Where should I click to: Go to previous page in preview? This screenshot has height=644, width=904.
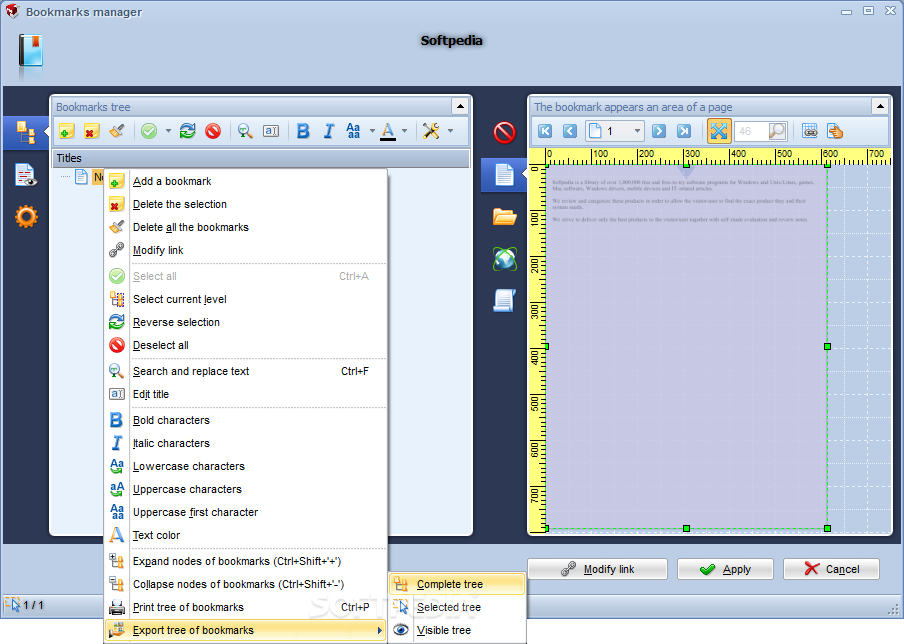[570, 131]
